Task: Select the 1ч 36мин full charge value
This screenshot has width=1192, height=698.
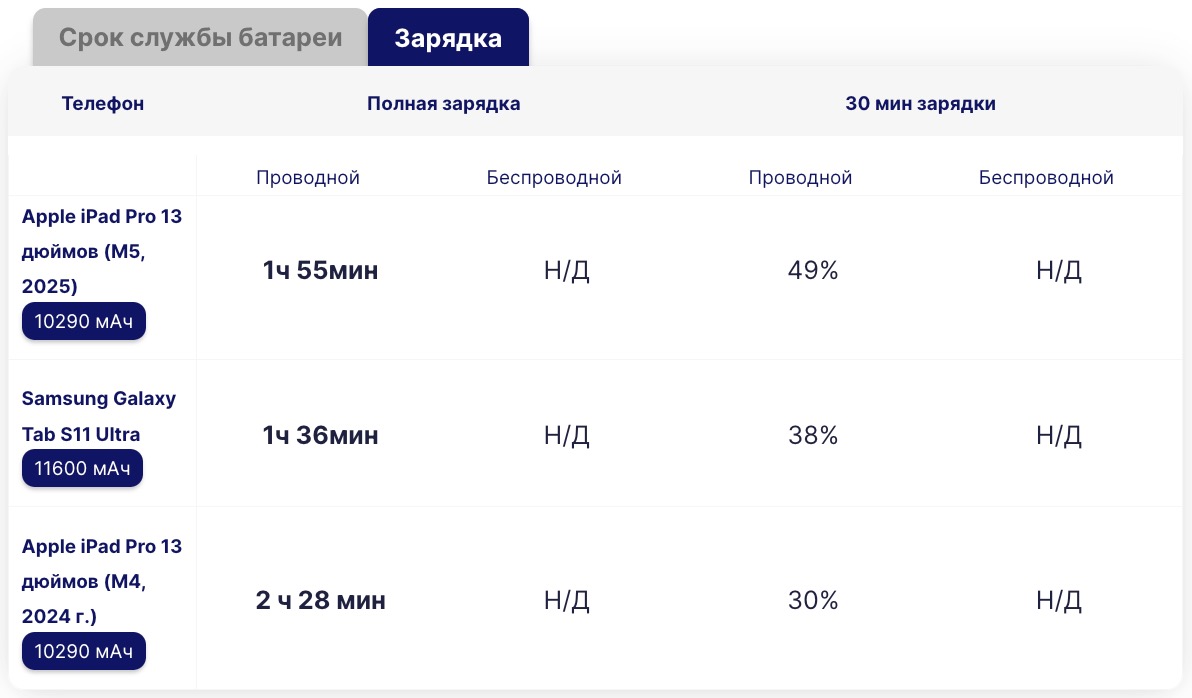Action: click(x=320, y=436)
